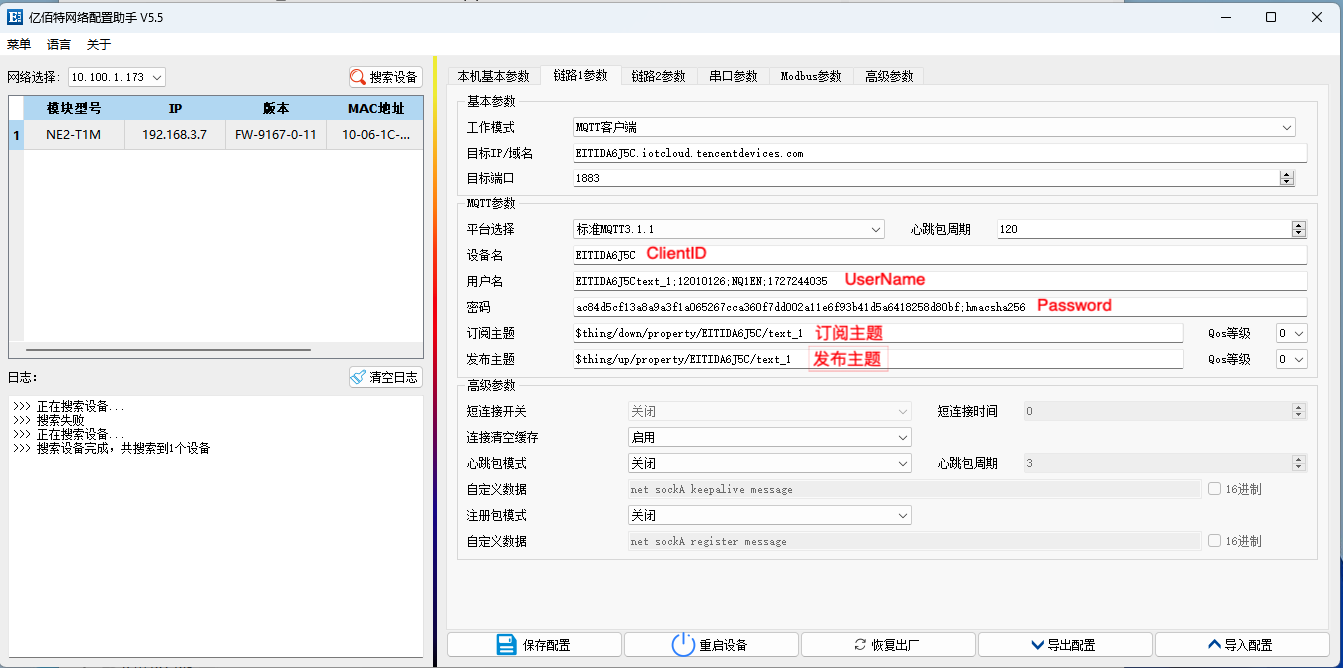This screenshot has height=668, width=1343.
Task: Toggle 16进制 checkbox for keepalive custom data
Action: pos(1214,489)
